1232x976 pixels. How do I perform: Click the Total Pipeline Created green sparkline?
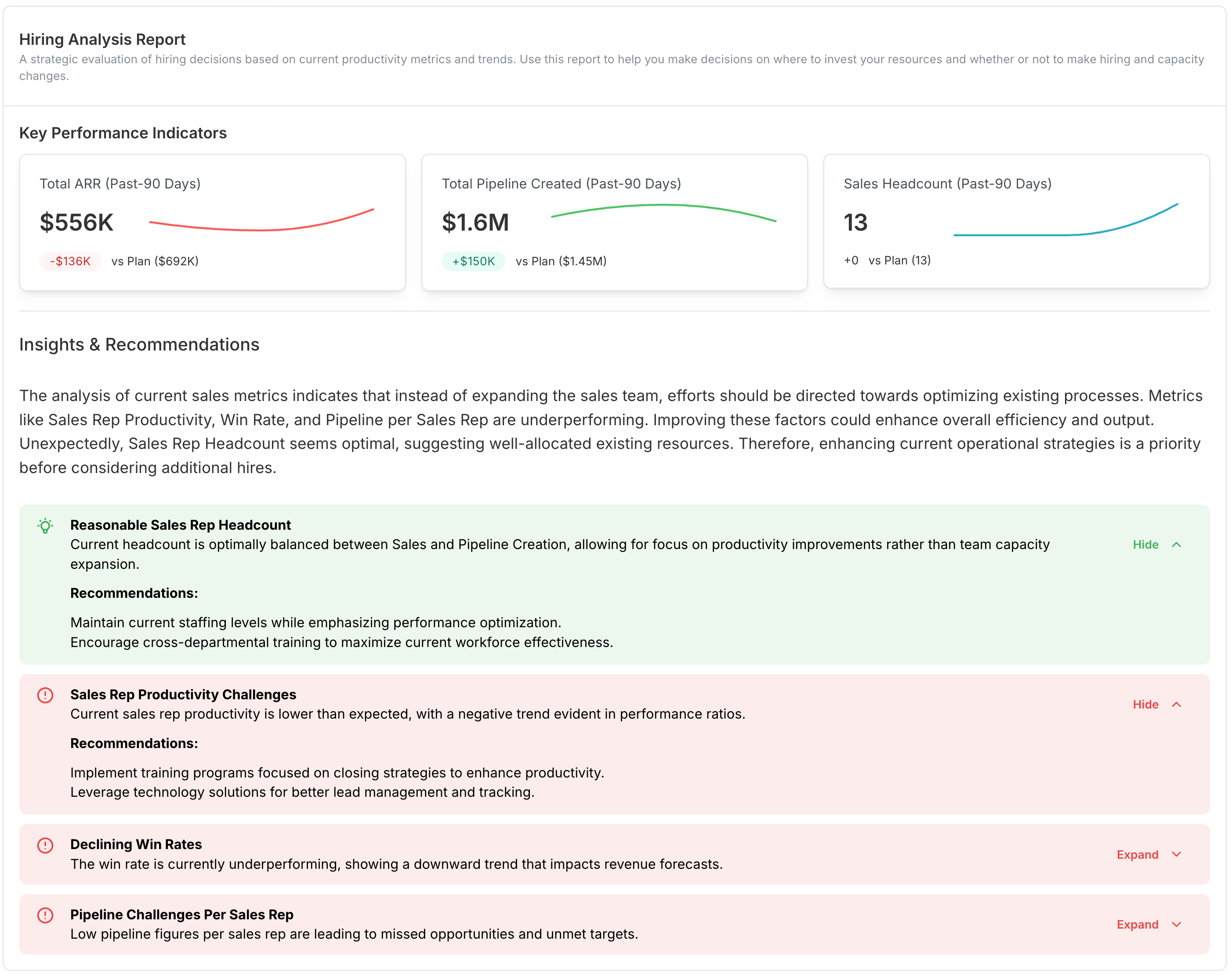(663, 213)
